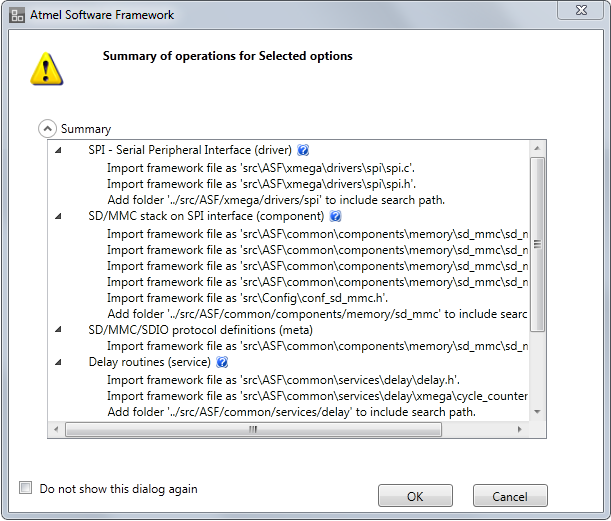Select the import line for delay.h

(x=283, y=380)
